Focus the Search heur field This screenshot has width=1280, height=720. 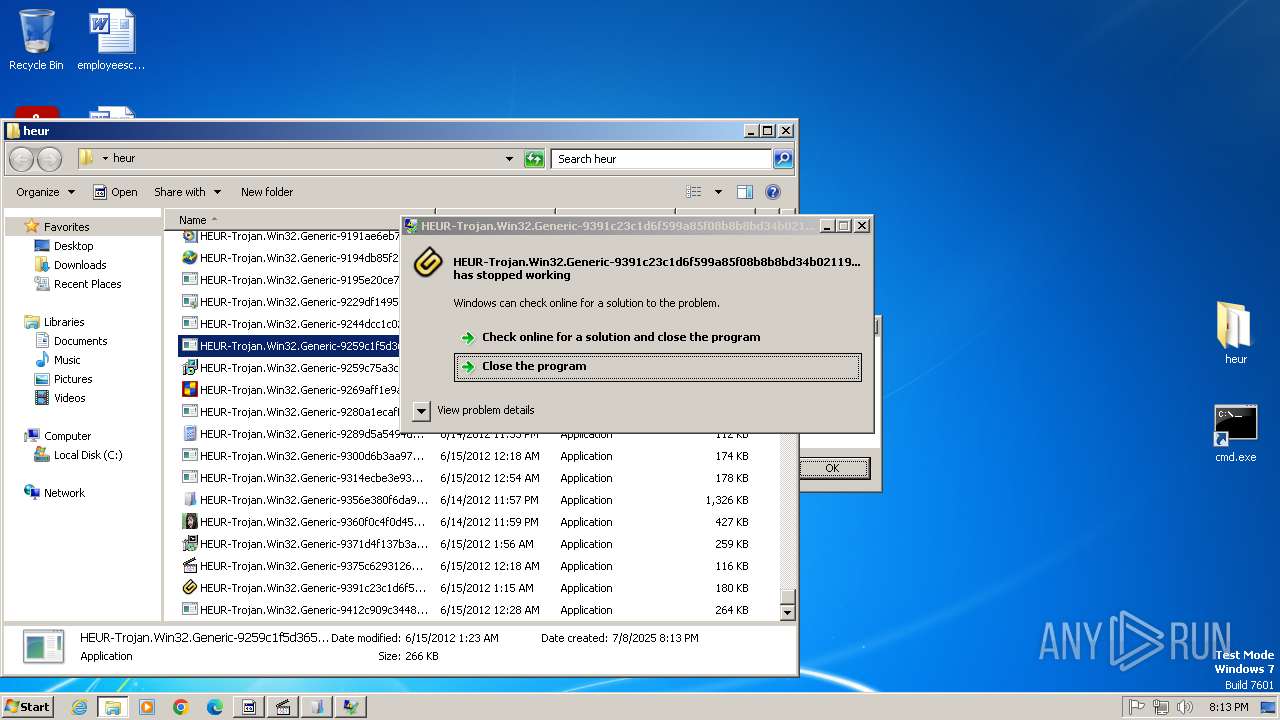coord(660,159)
